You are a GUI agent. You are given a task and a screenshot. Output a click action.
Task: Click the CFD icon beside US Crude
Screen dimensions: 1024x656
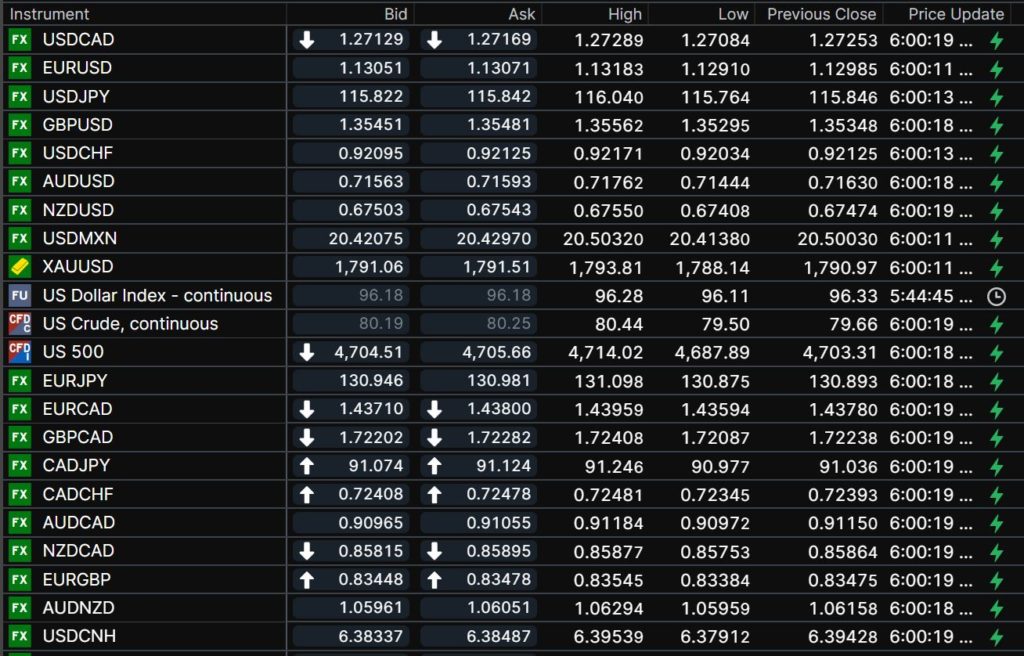pyautogui.click(x=19, y=324)
